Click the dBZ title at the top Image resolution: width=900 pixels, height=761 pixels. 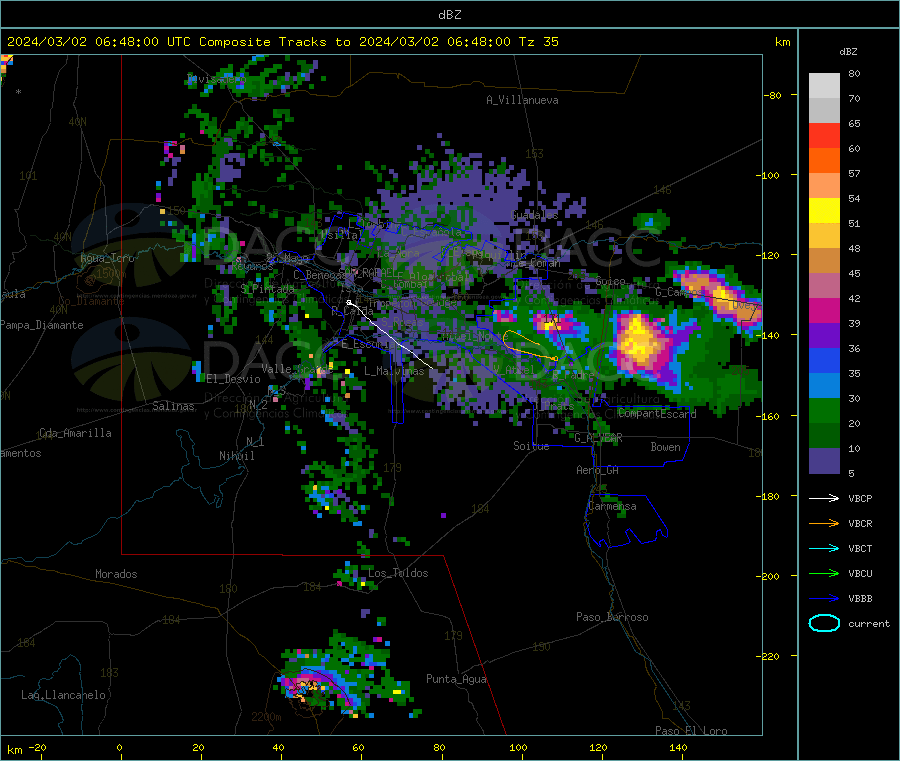click(449, 15)
